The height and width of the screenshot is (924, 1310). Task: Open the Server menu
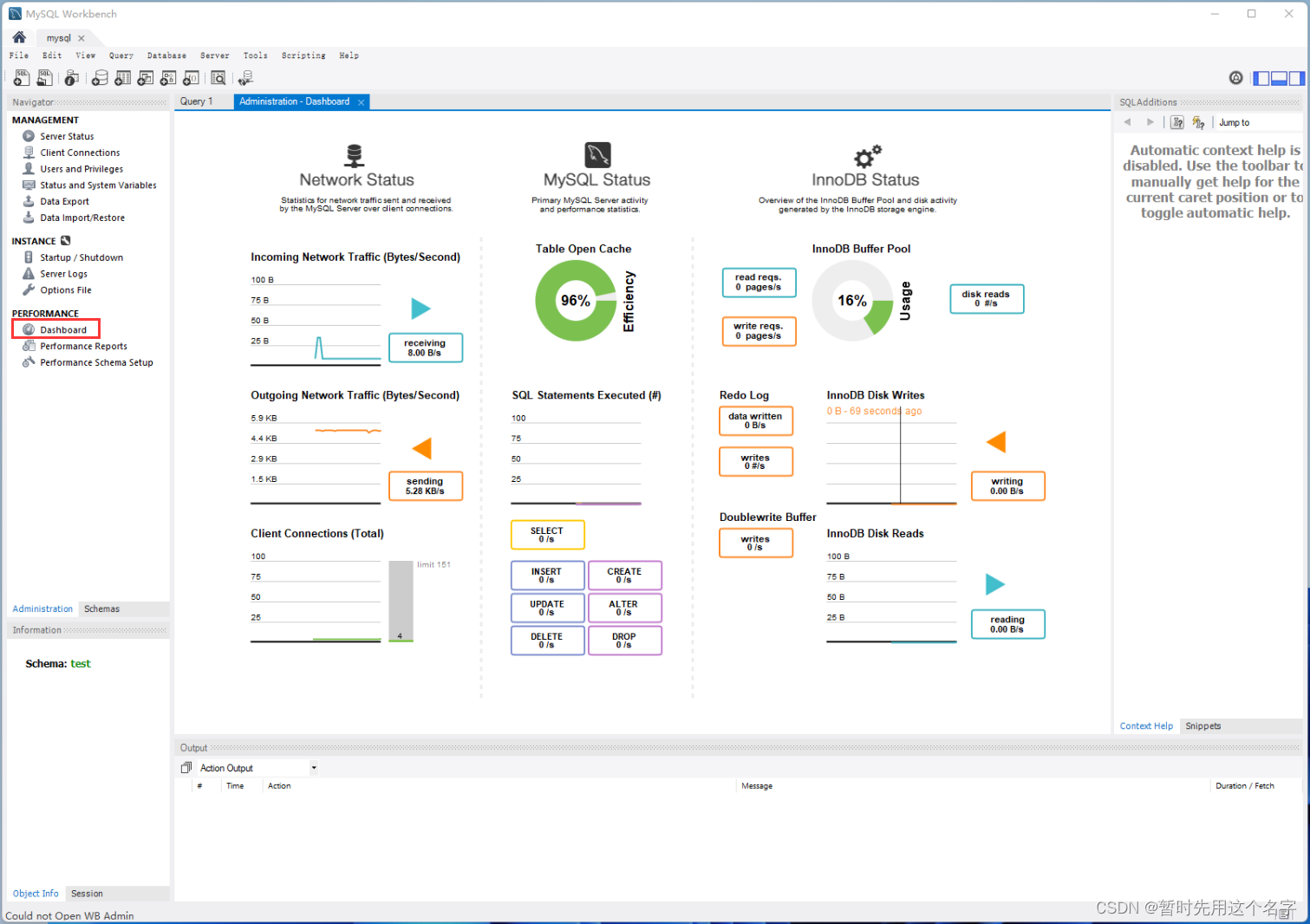pyautogui.click(x=215, y=55)
